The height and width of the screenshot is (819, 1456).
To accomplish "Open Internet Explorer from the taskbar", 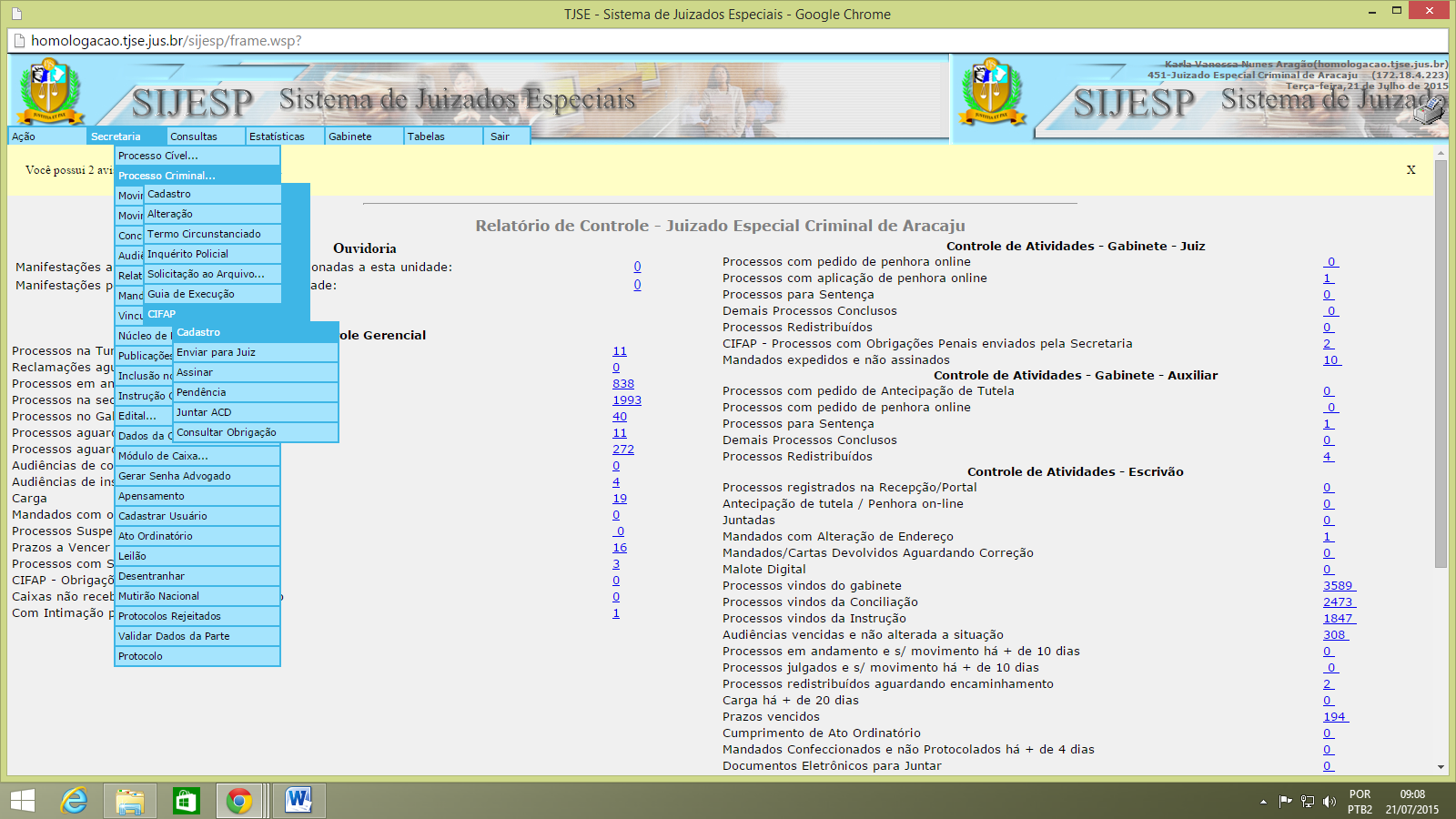I will pyautogui.click(x=74, y=801).
